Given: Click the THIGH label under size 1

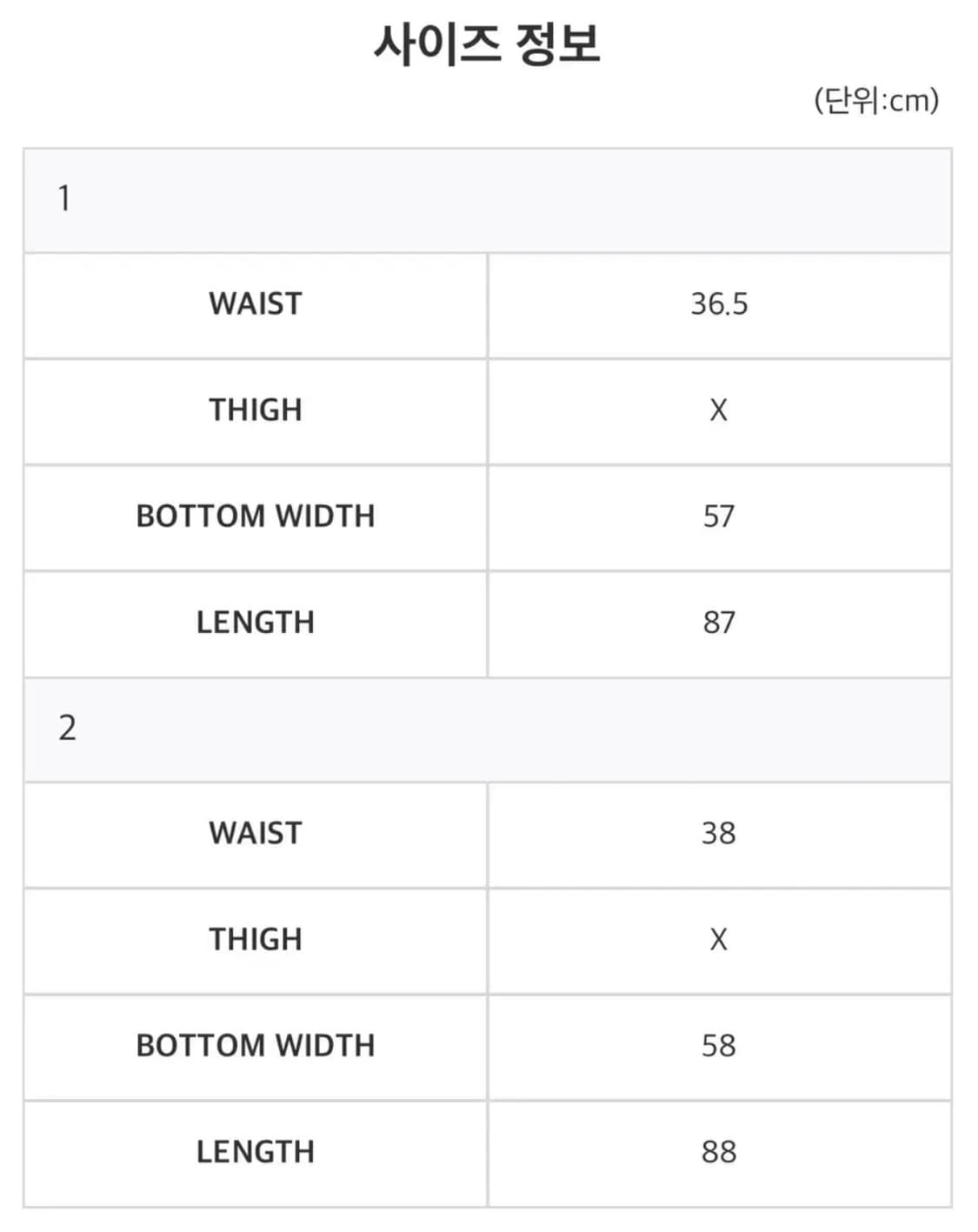Looking at the screenshot, I should coord(256,410).
